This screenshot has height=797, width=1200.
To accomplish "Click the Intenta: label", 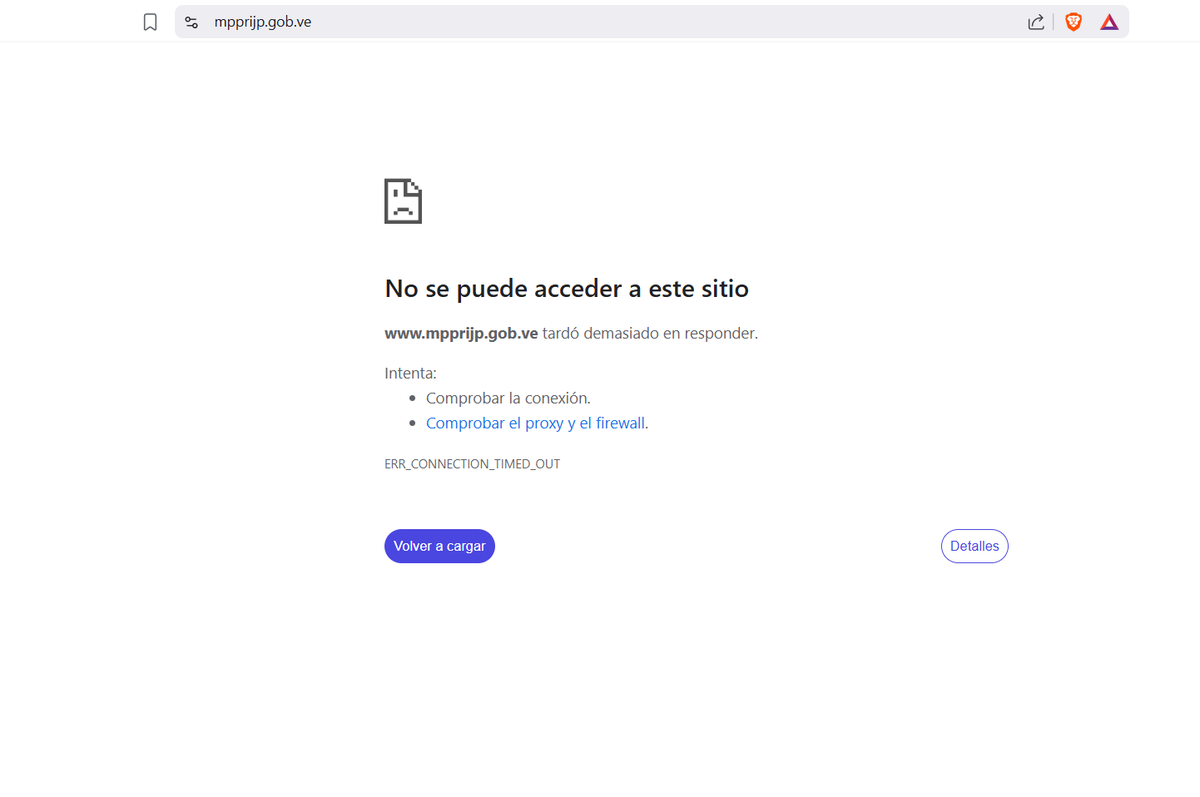I will [x=411, y=373].
